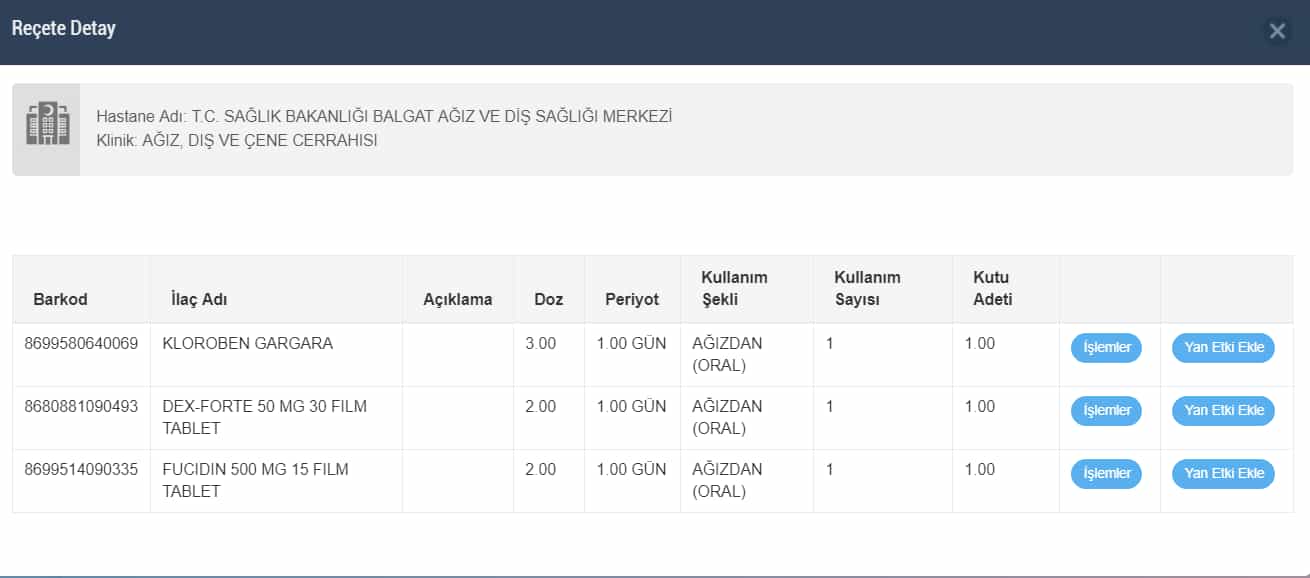The image size is (1310, 578).
Task: Close the Reçete Detay dialog
Action: pos(1277,31)
